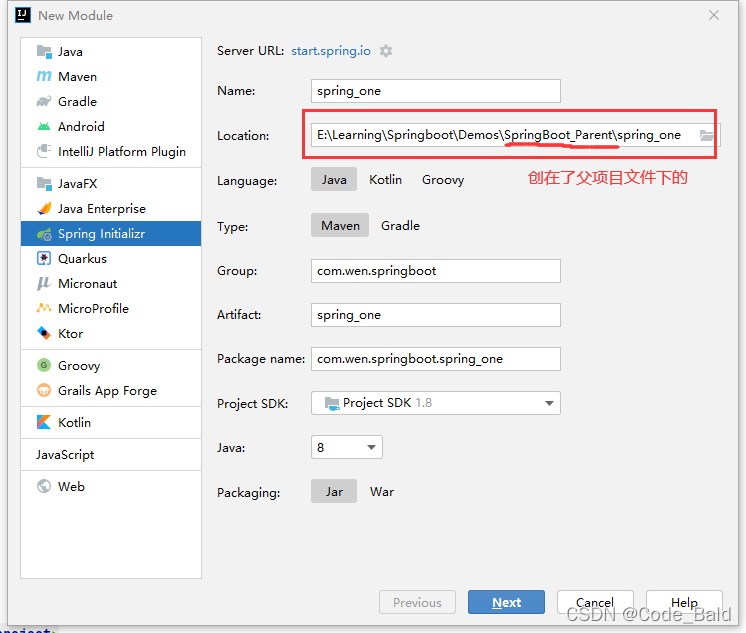This screenshot has height=633, width=746.
Task: Click the IntelliJ Platform Plugin icon
Action: (44, 151)
